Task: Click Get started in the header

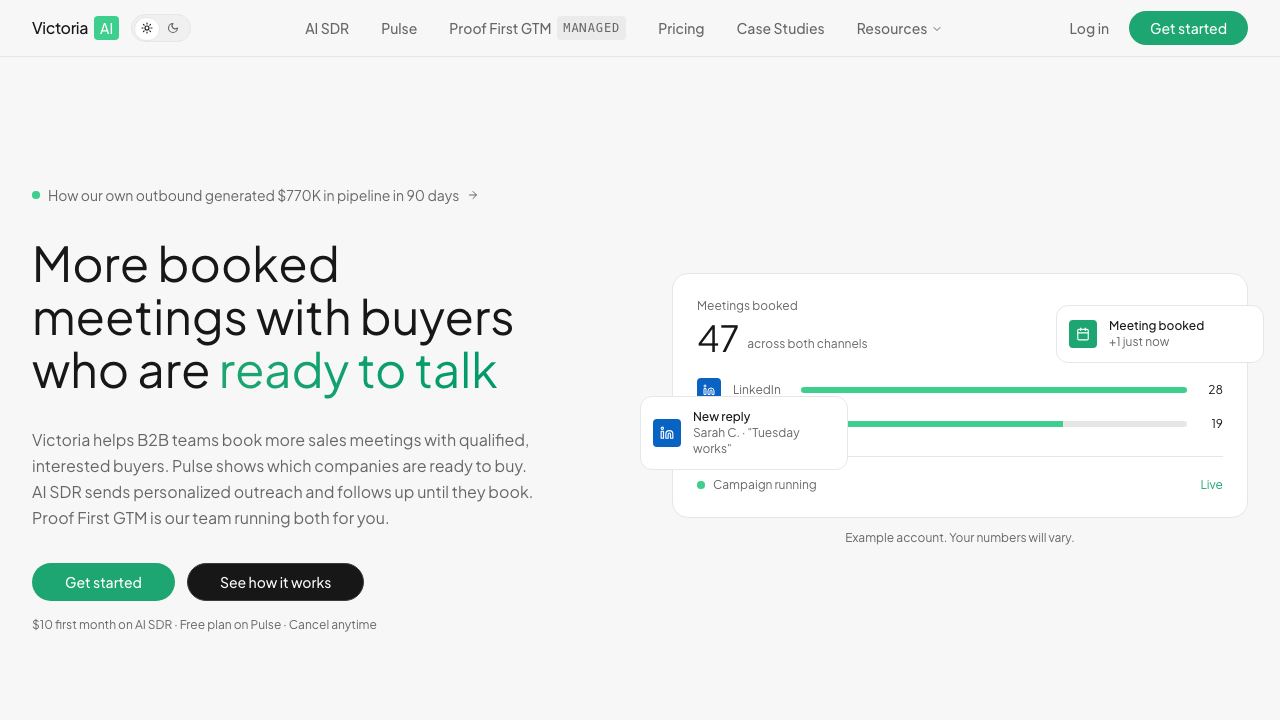Action: tap(1188, 28)
